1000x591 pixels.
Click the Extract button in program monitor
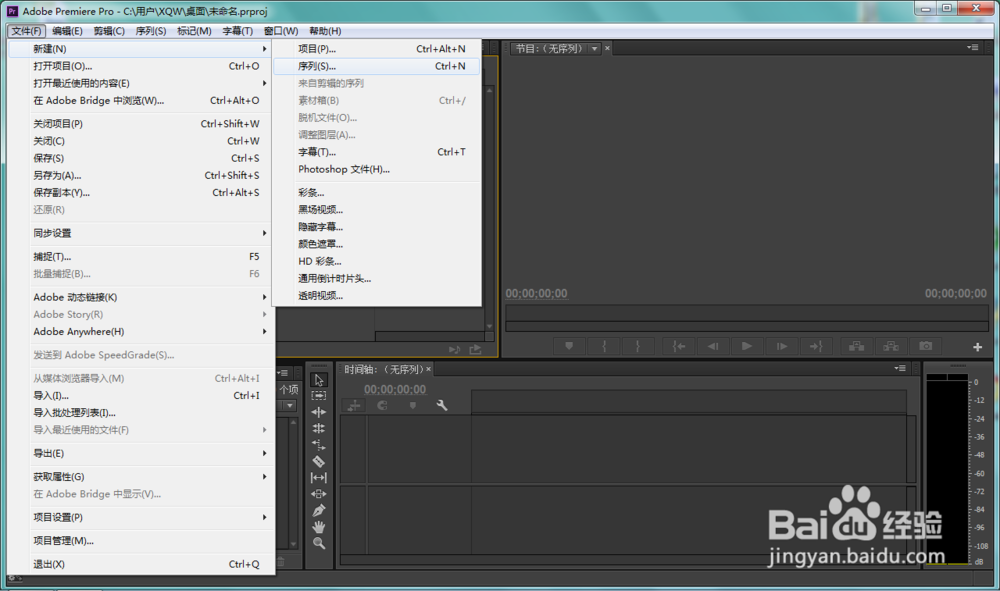pos(891,346)
